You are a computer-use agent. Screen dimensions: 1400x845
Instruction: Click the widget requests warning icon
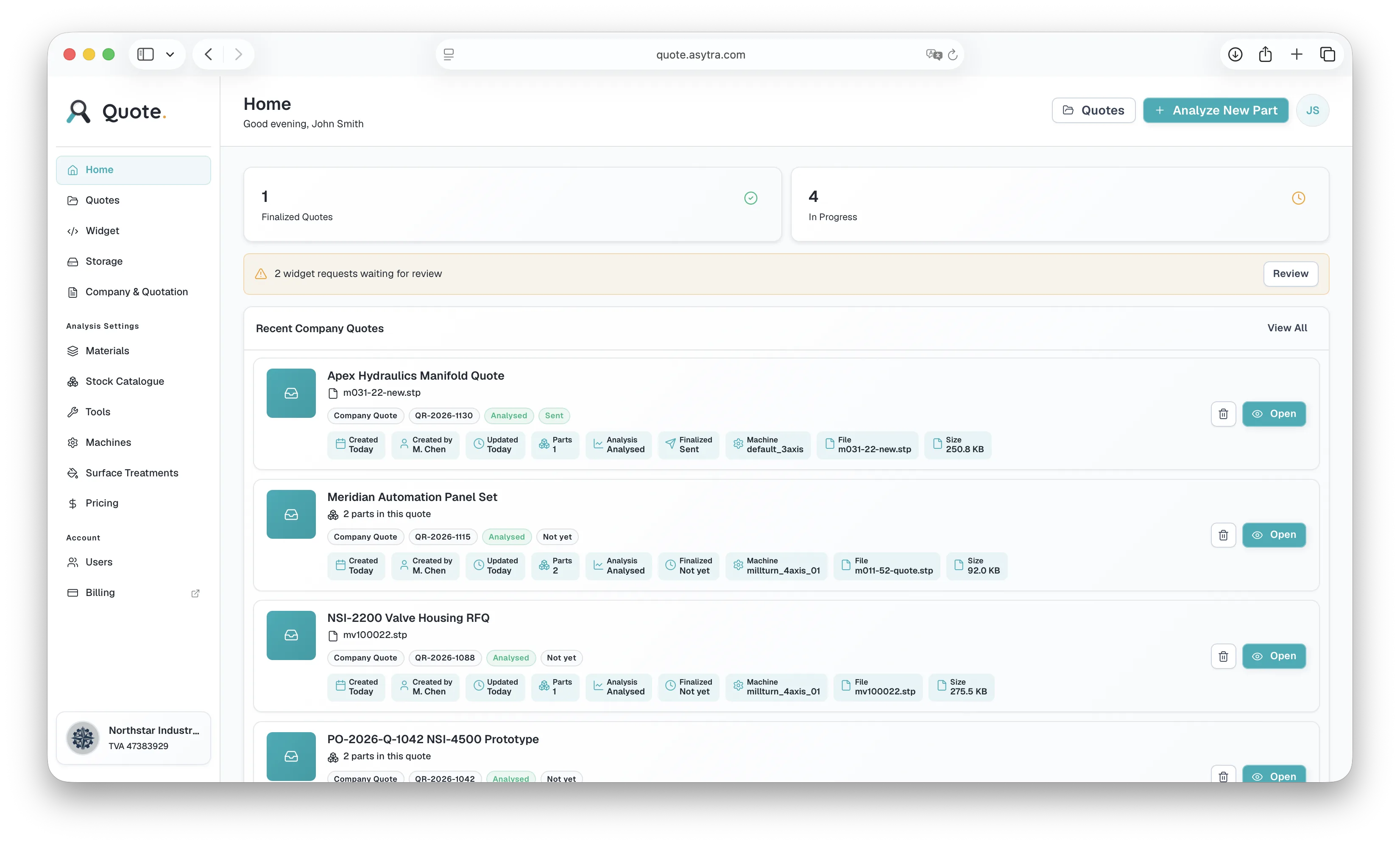point(261,274)
